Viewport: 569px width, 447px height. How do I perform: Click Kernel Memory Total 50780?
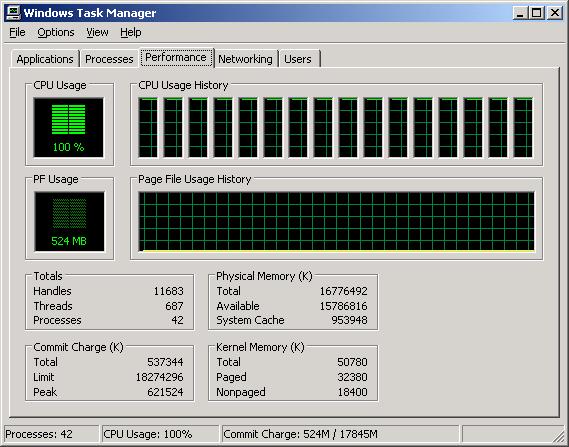point(352,362)
